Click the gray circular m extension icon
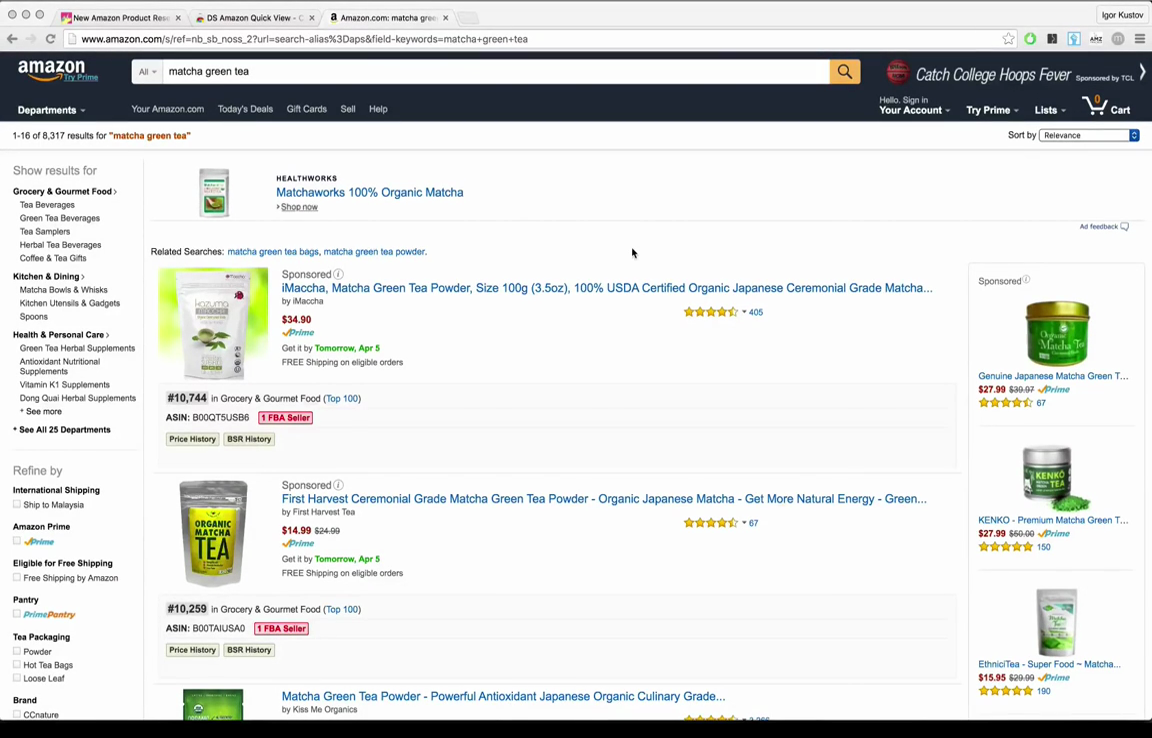 1118,39
